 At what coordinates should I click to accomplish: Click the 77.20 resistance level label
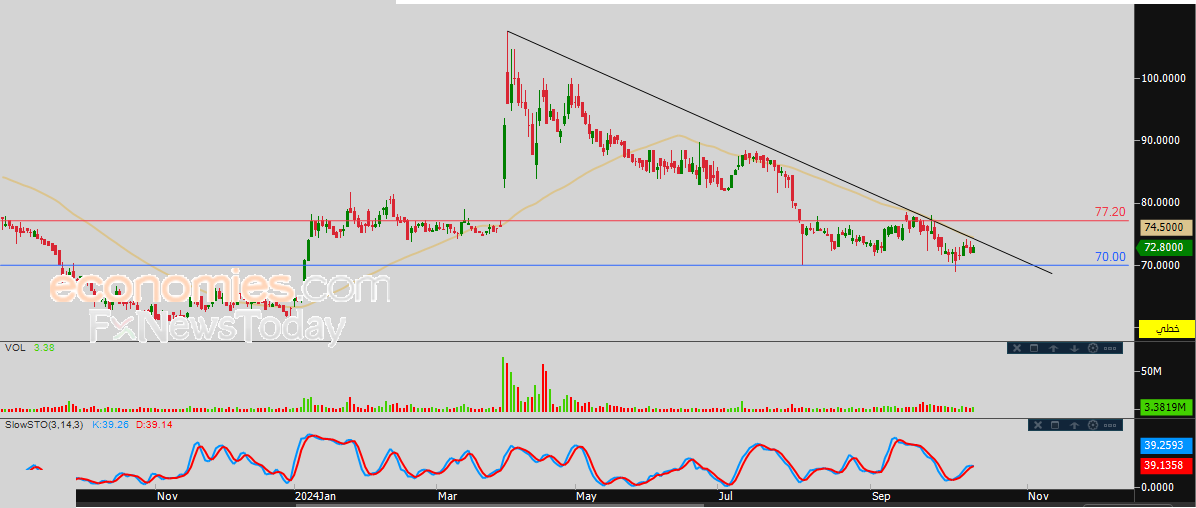point(1110,211)
